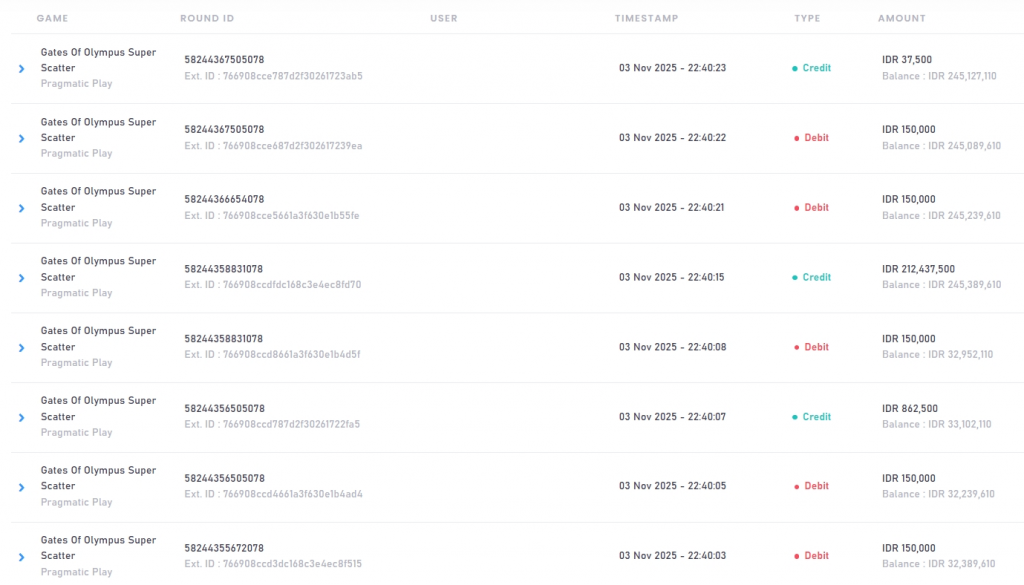
Task: Select round ID 58244355672078
Action: 224,548
